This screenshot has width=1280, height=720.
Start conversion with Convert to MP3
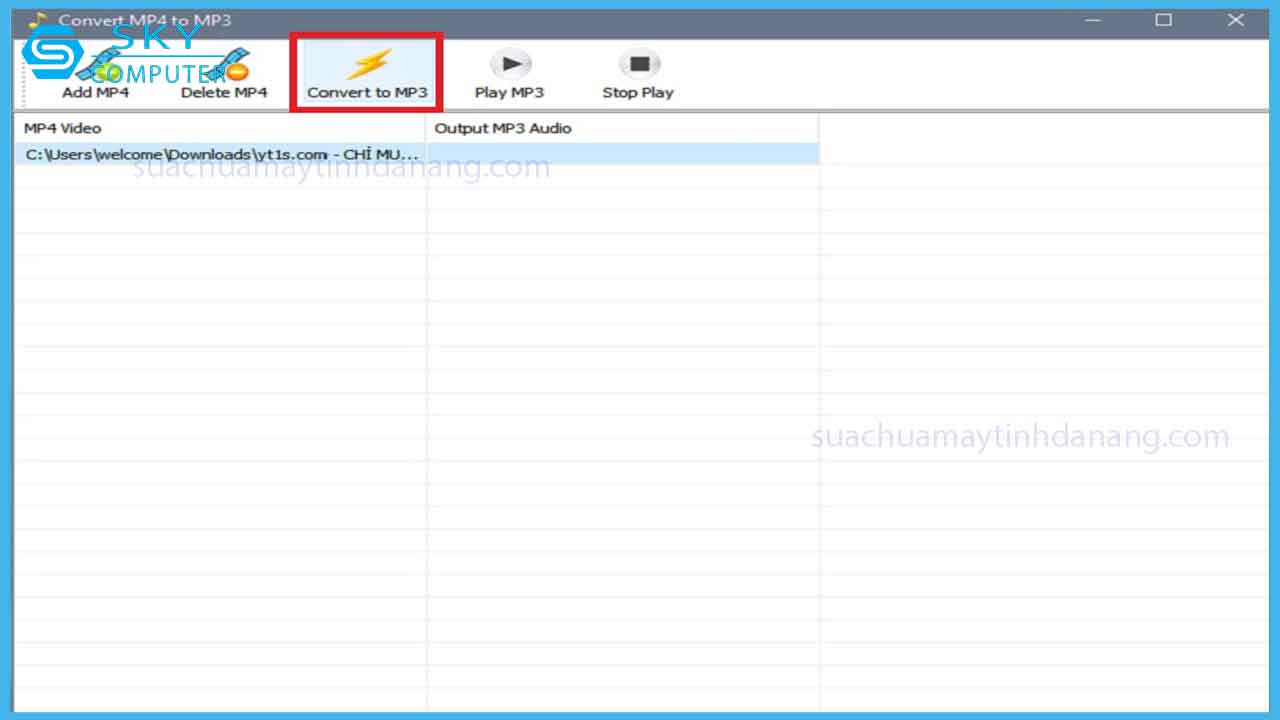[367, 73]
